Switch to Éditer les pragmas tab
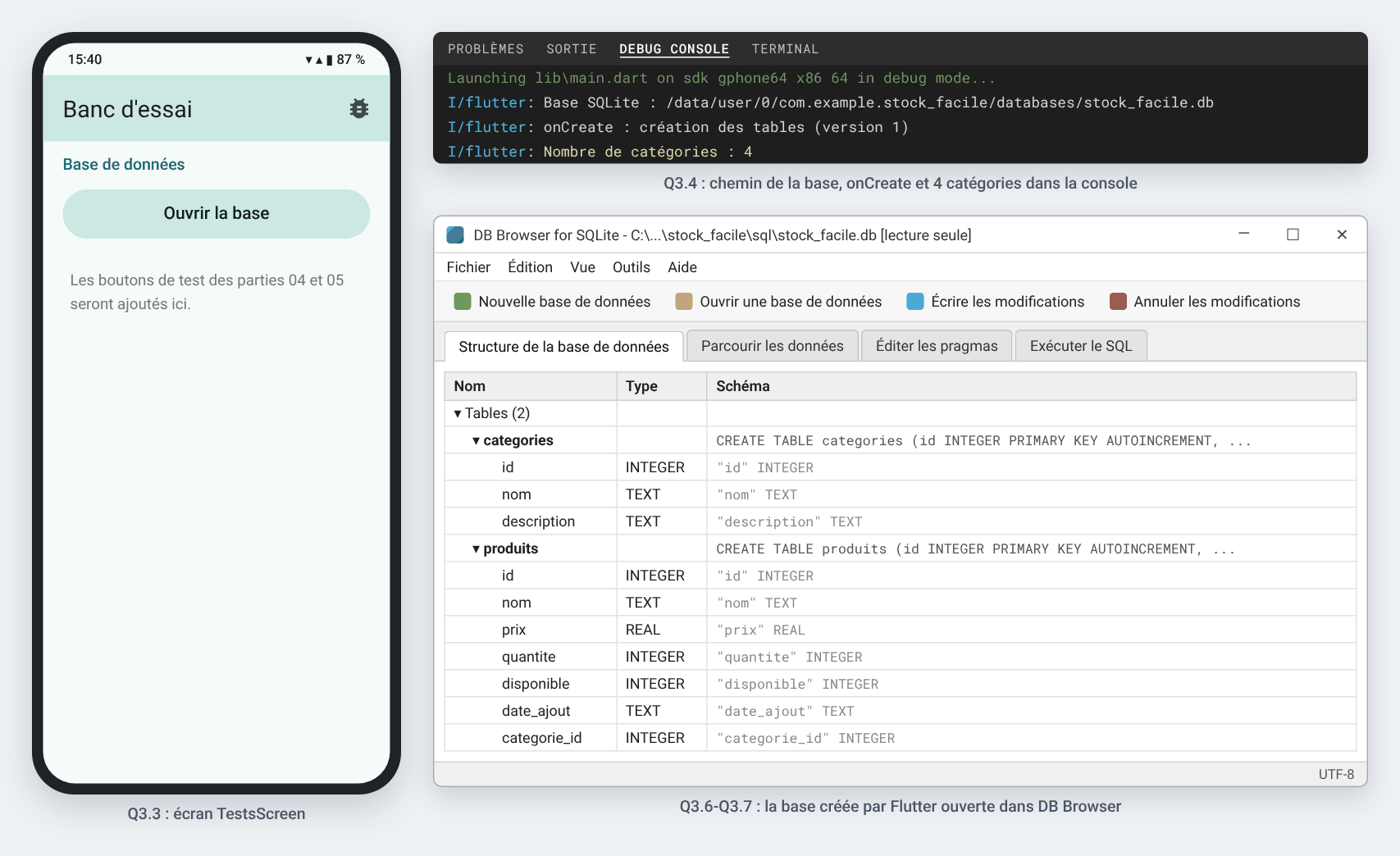The image size is (1400, 856). point(937,346)
